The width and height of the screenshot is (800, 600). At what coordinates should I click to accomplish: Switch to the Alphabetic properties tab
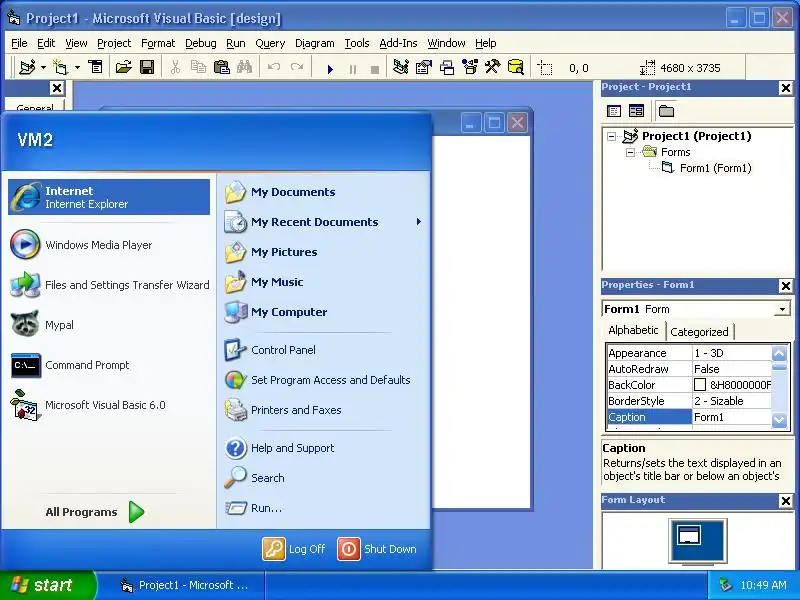coord(633,330)
